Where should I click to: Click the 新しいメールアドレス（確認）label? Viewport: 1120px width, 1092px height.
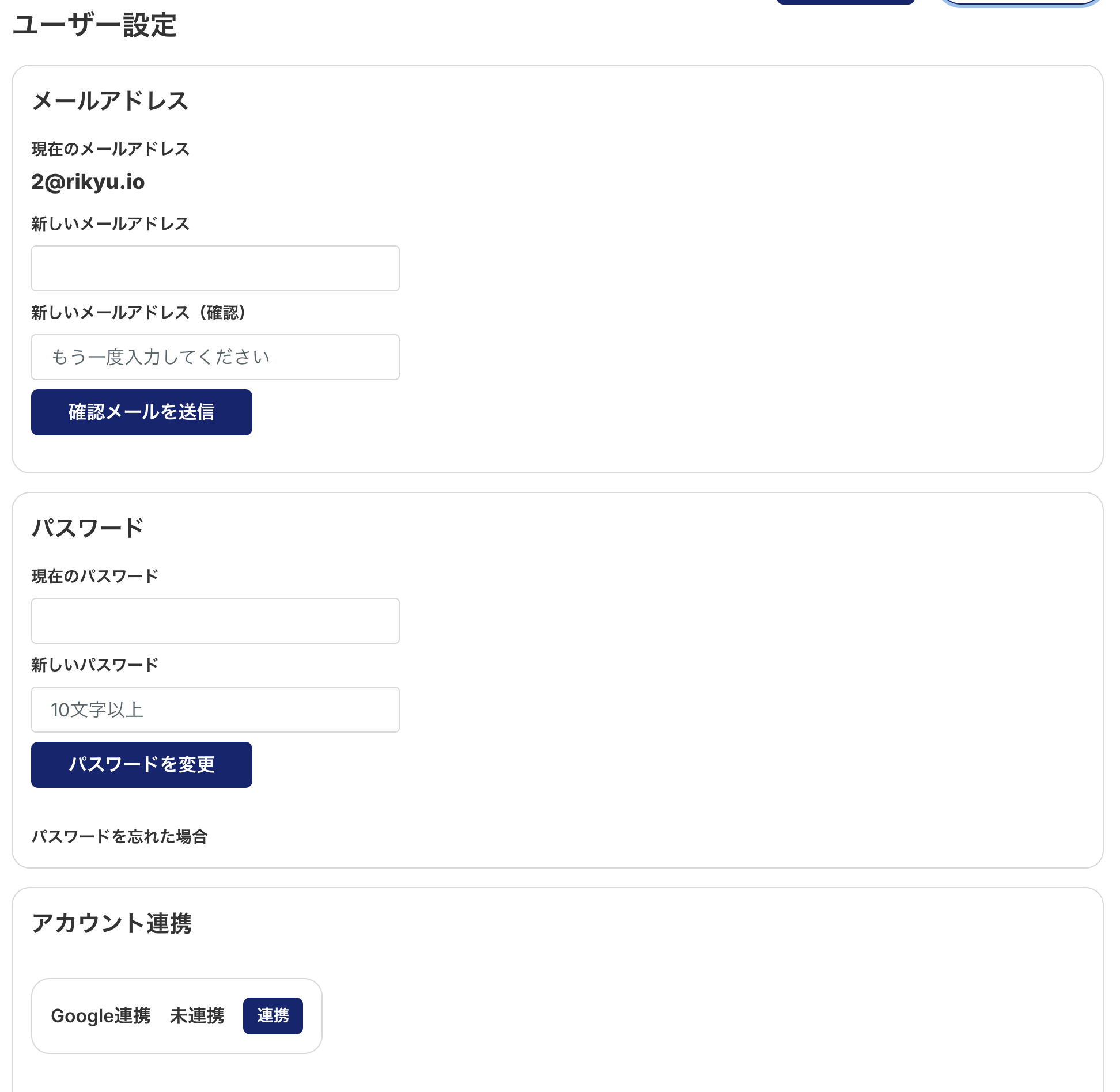pos(138,313)
